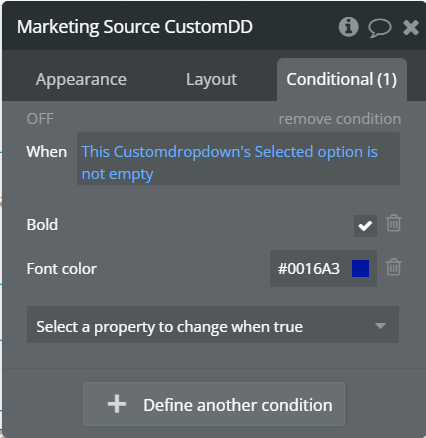Click remove condition link
426x438 pixels.
[x=340, y=119]
